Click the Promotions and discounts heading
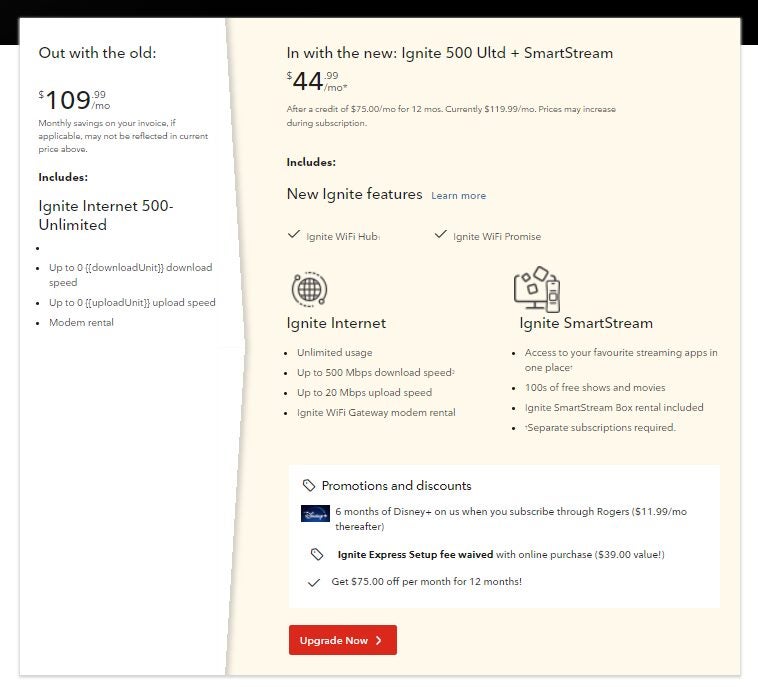 [396, 486]
